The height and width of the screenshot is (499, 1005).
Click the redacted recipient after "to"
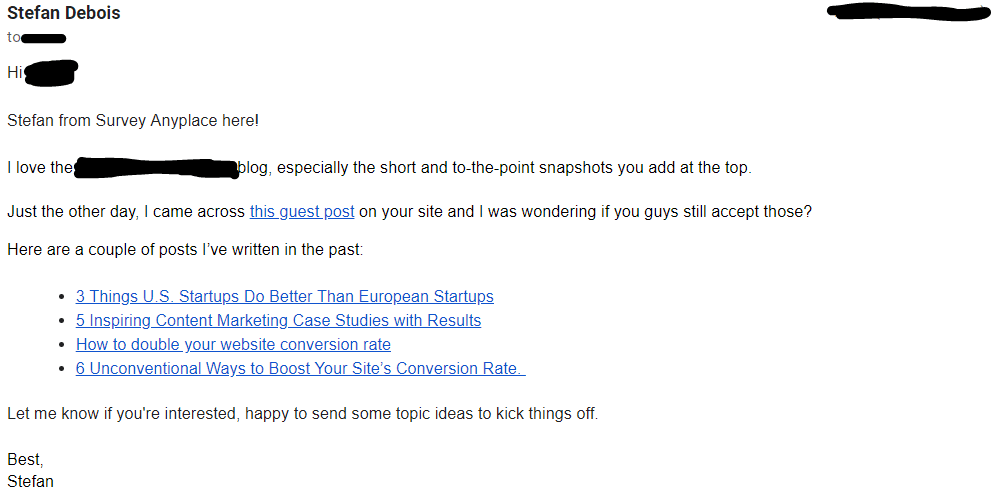(44, 38)
